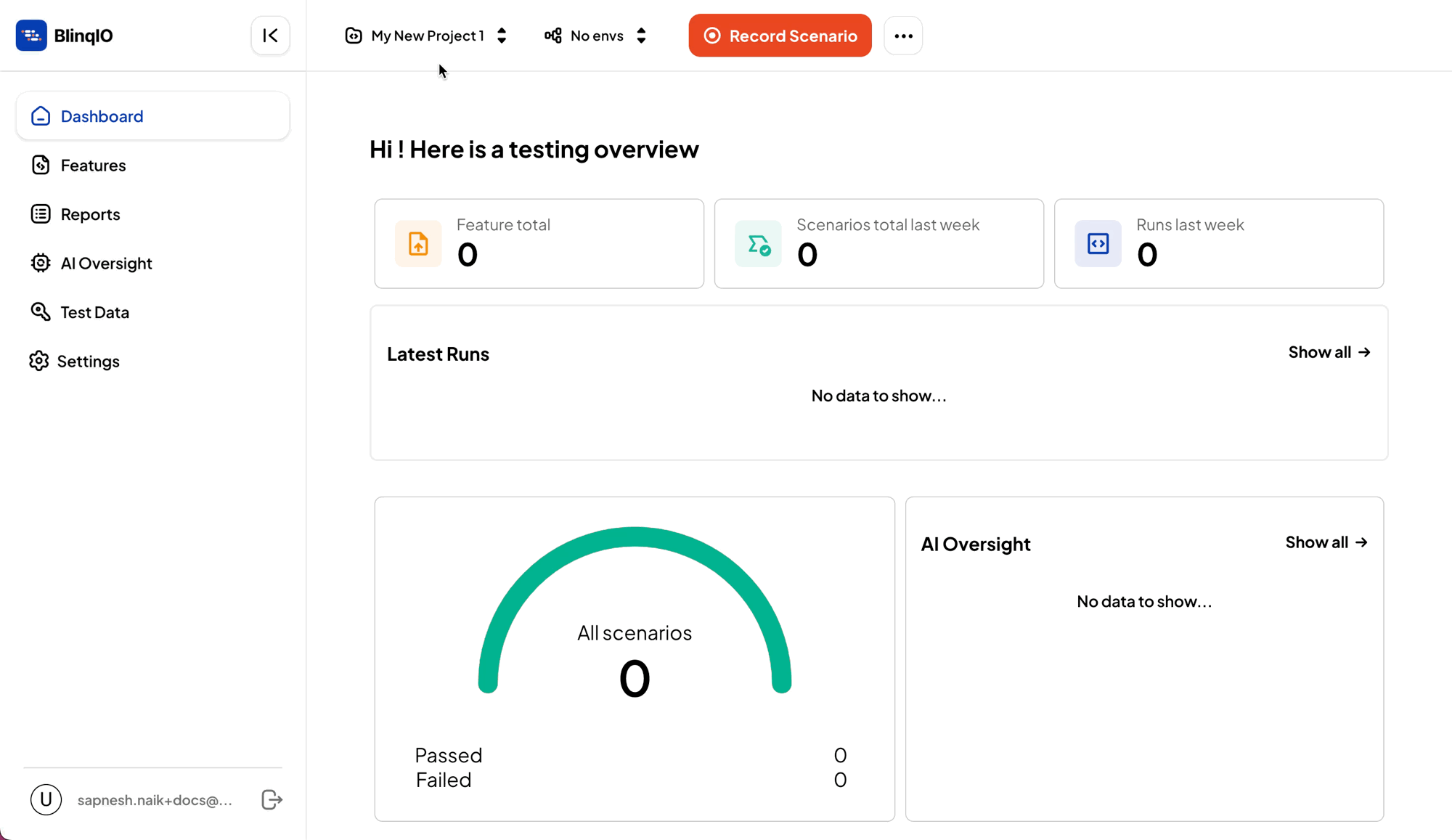The image size is (1452, 840).
Task: Click the Features icon in sidebar
Action: 40,165
